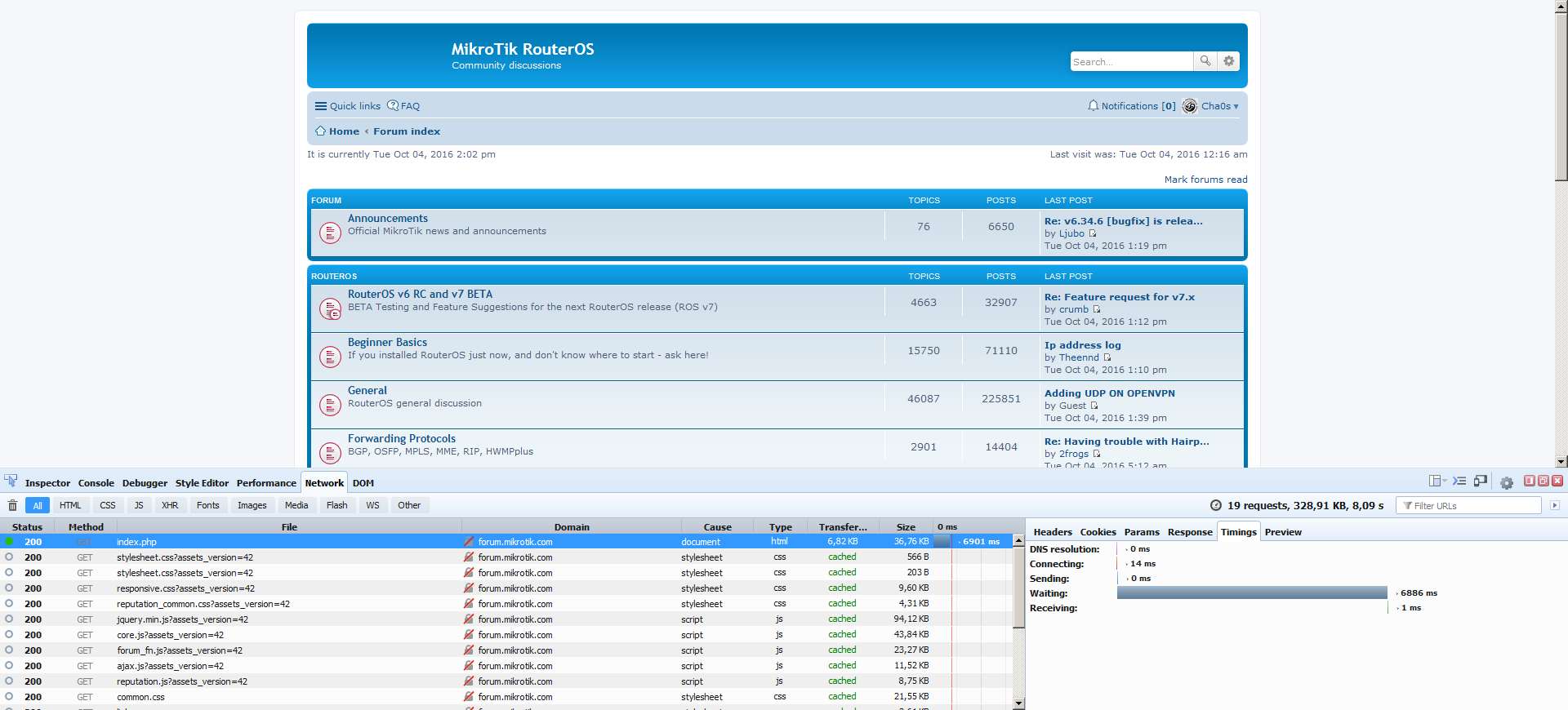Image resolution: width=1568 pixels, height=710 pixels.
Task: Click the Beginner Basics forum status icon
Action: coord(330,357)
